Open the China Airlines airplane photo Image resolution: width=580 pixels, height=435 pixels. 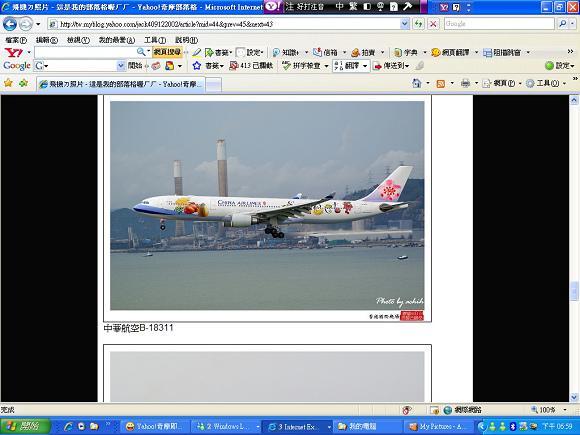(x=267, y=205)
